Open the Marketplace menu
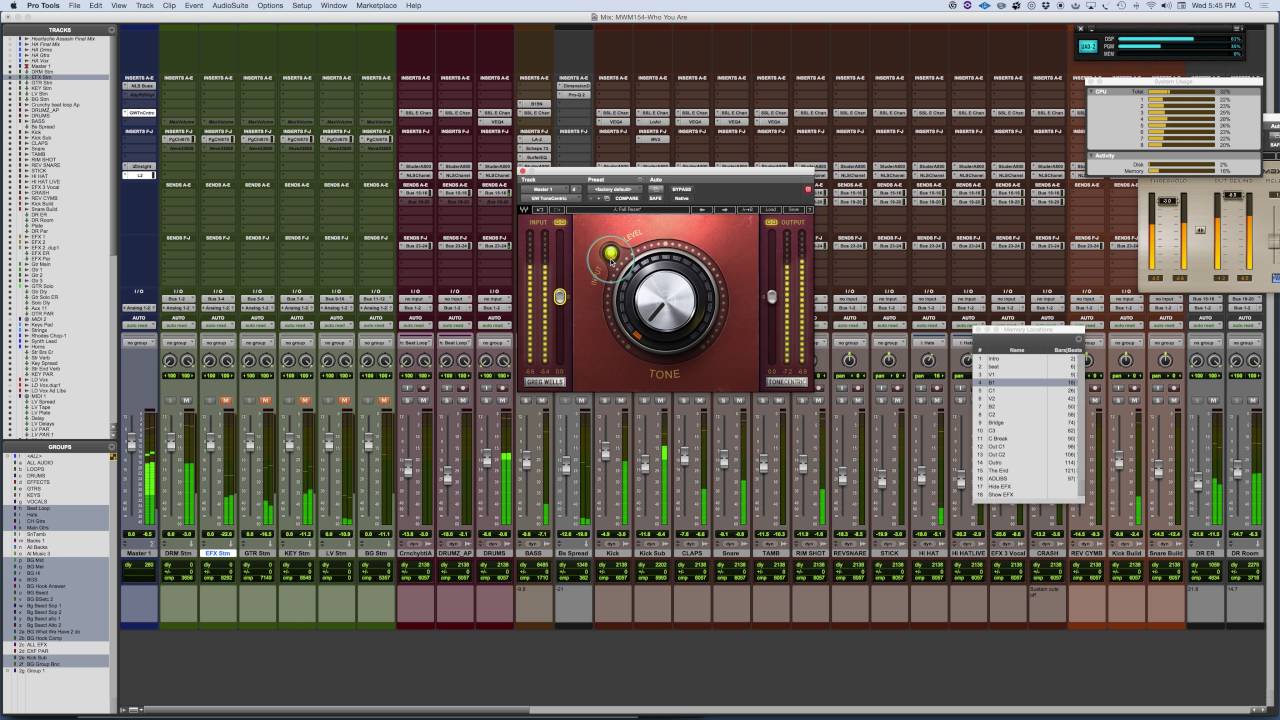 pyautogui.click(x=376, y=6)
